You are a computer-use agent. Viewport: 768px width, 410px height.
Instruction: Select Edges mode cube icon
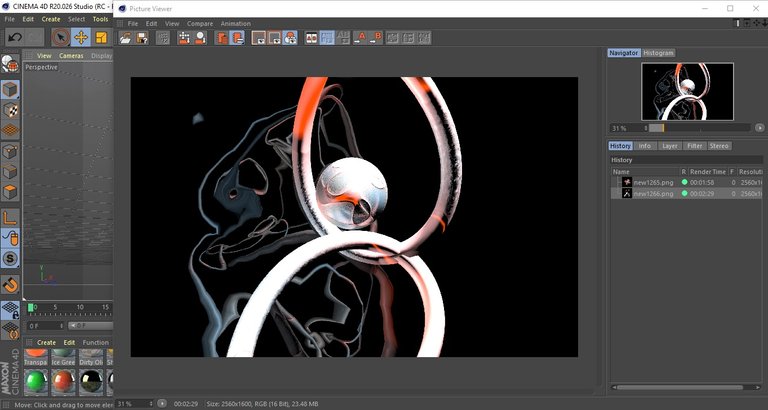(10, 172)
